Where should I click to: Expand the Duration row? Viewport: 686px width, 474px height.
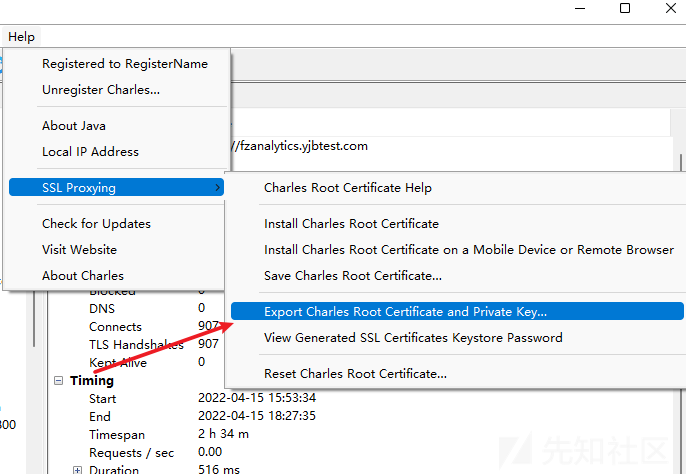pos(77,470)
